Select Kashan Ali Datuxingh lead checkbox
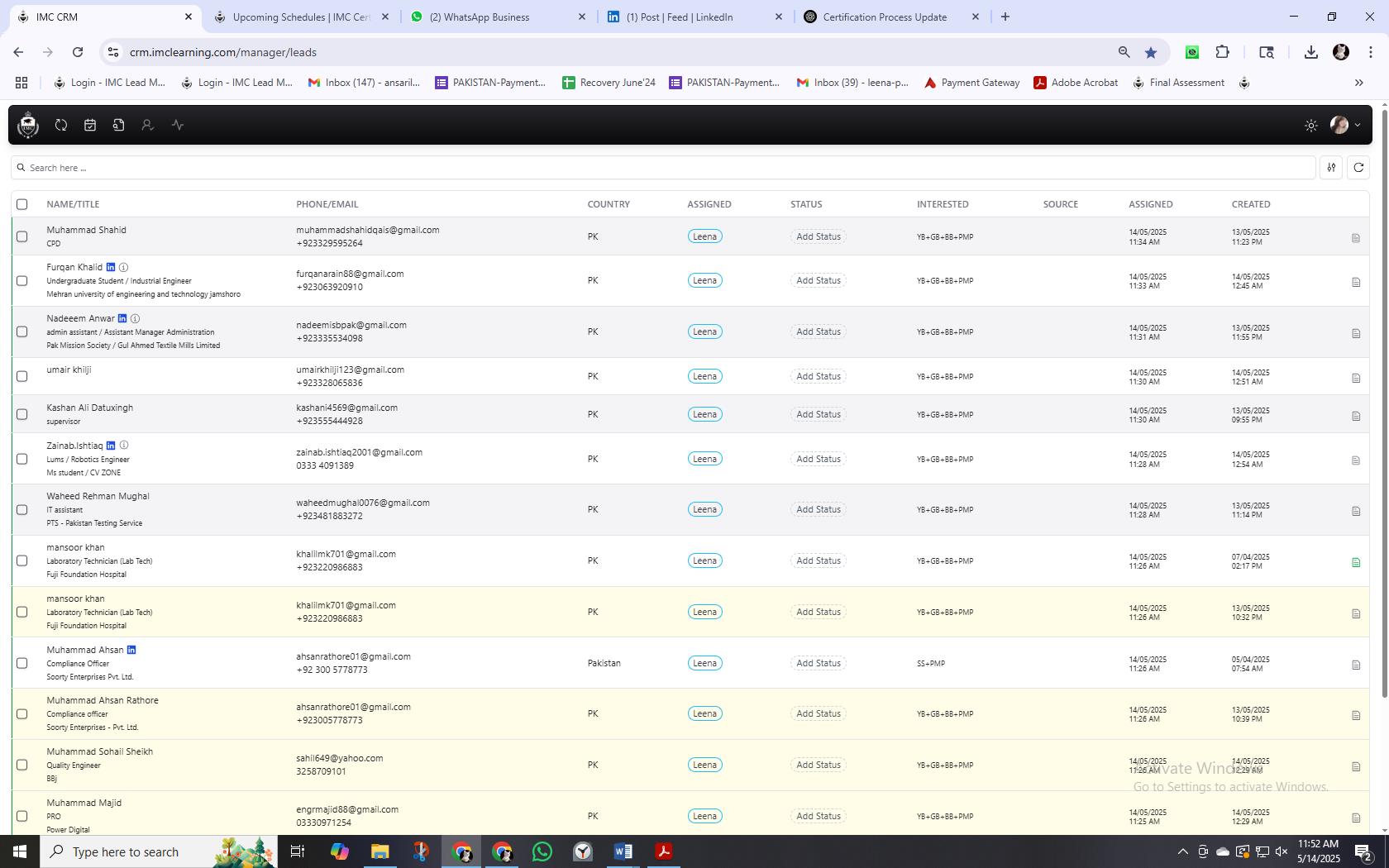 tap(22, 414)
